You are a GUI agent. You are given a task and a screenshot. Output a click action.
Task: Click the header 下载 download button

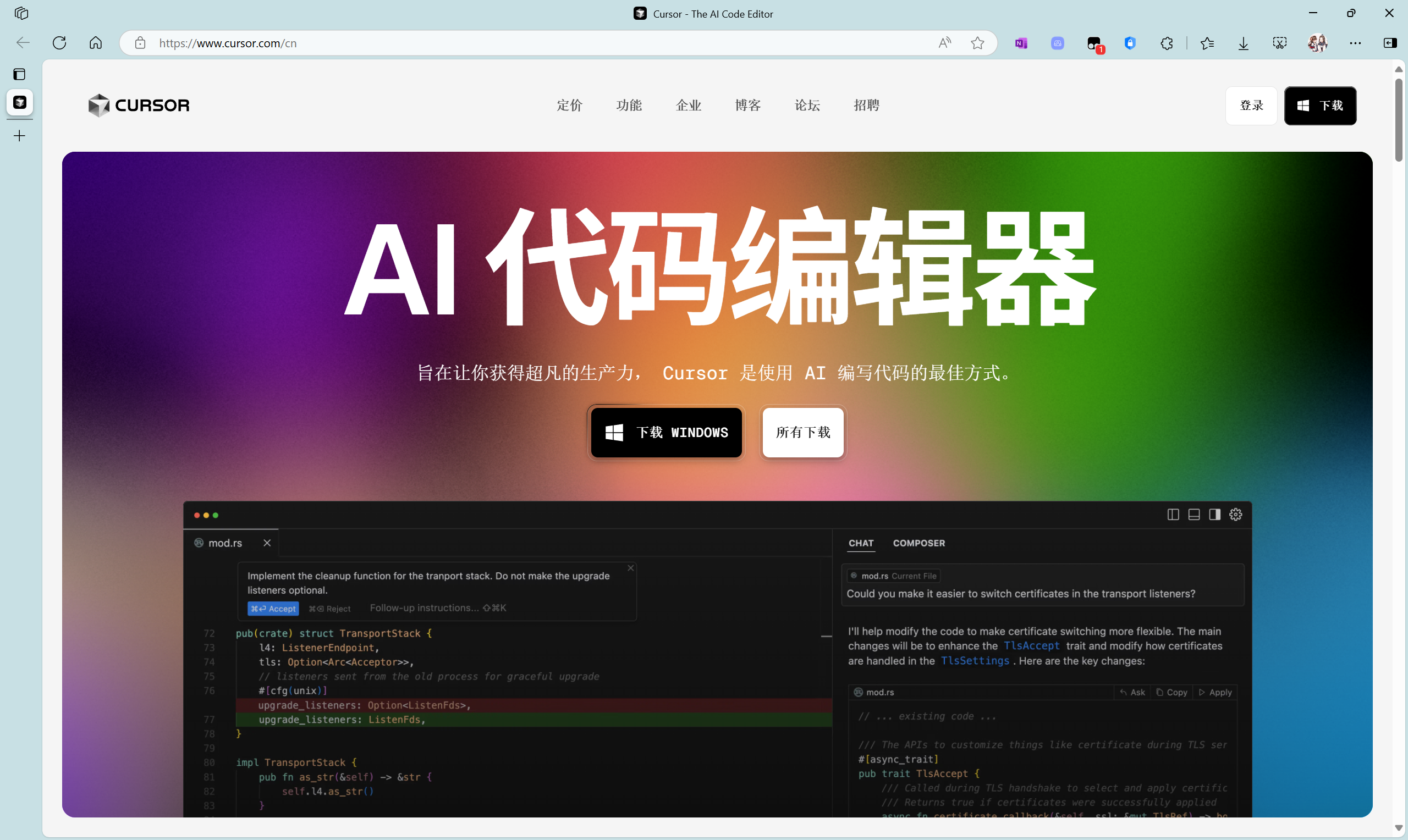click(x=1319, y=106)
